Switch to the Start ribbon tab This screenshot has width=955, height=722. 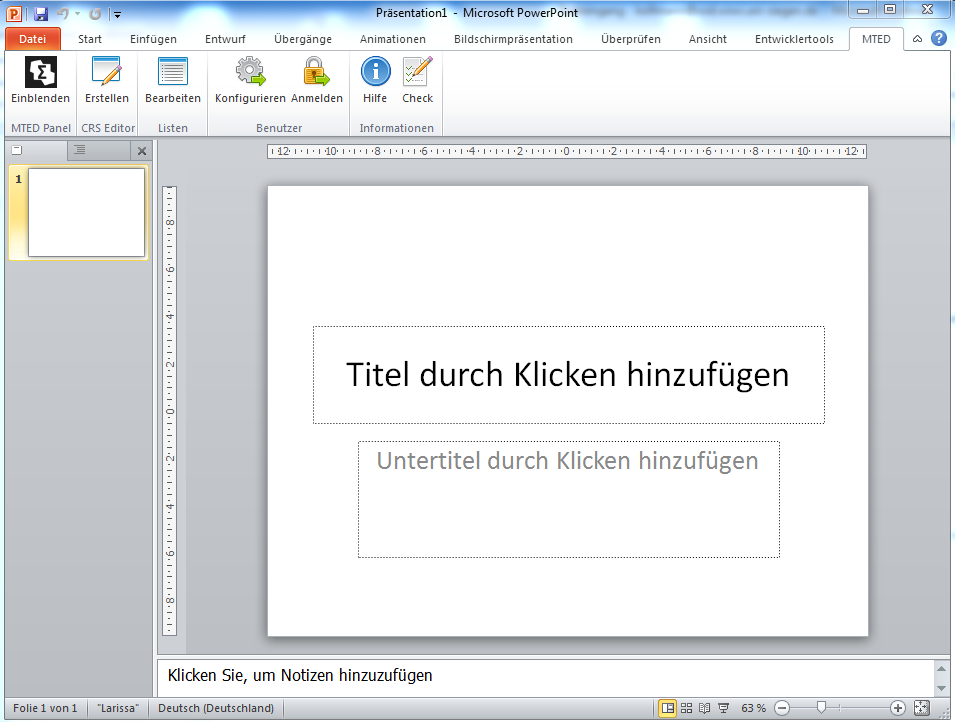point(90,39)
